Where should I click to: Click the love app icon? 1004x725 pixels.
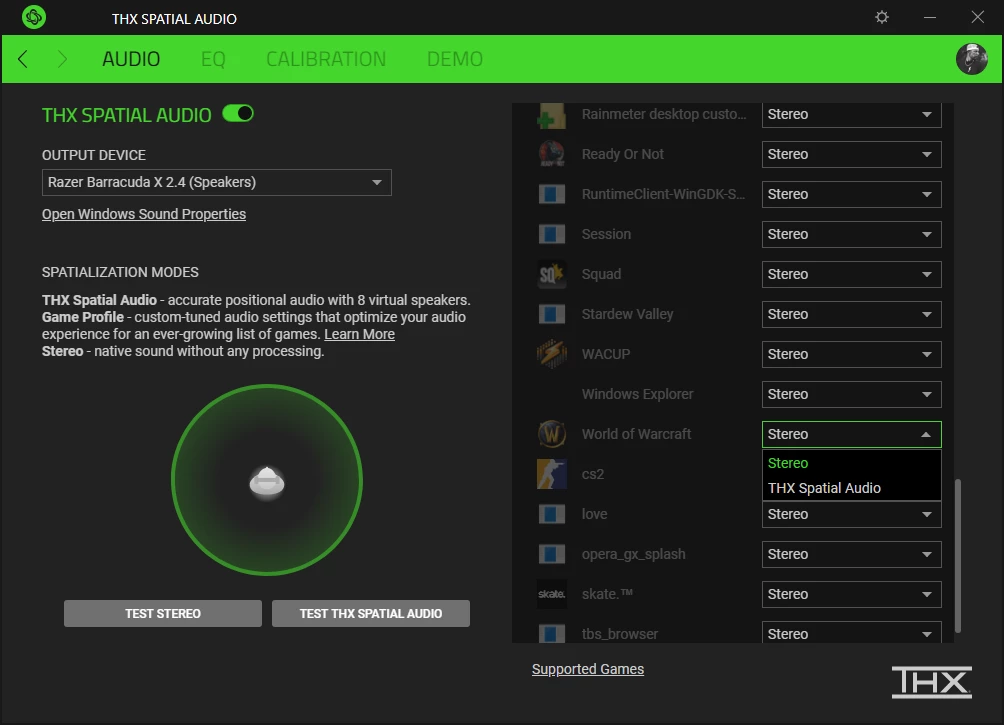[x=551, y=514]
